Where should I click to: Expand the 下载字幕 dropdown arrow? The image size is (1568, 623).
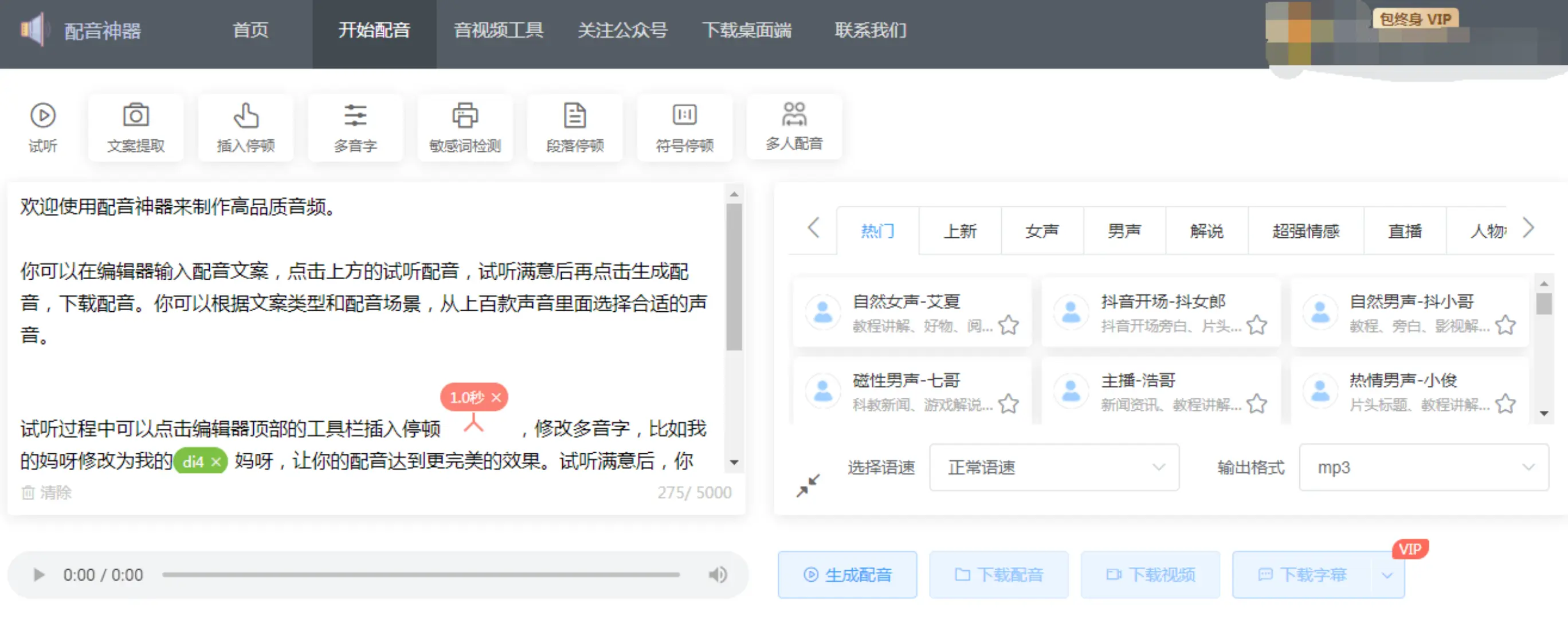click(x=1387, y=575)
